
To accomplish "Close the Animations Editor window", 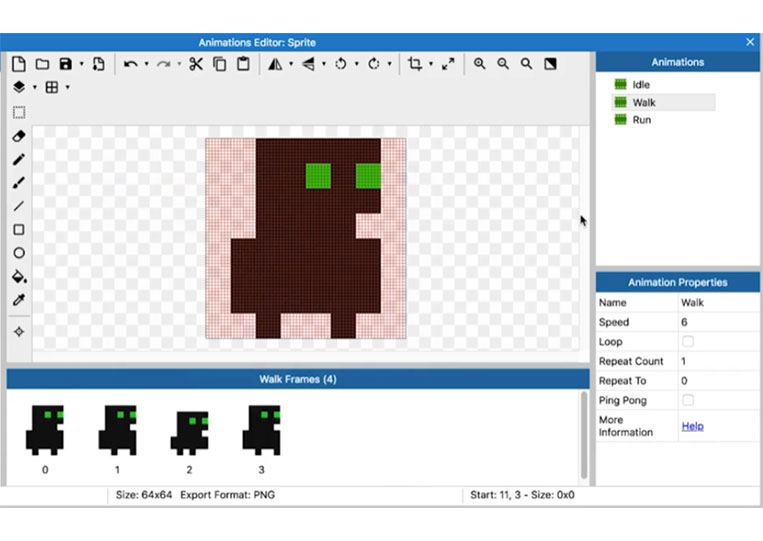I will click(750, 42).
